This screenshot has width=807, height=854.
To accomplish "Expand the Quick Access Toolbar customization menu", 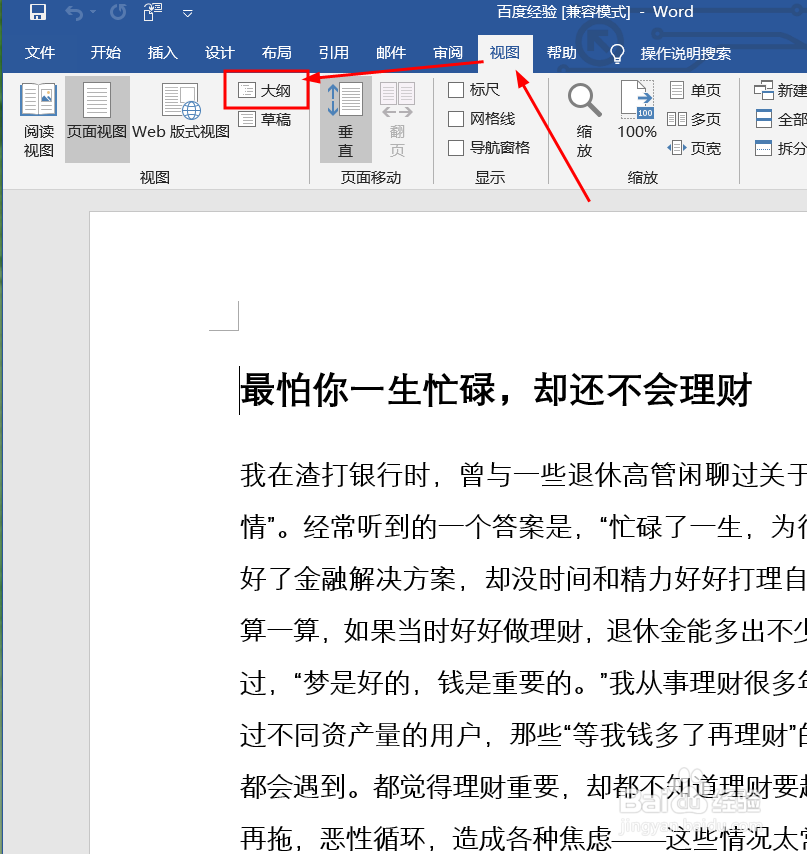I will 187,13.
